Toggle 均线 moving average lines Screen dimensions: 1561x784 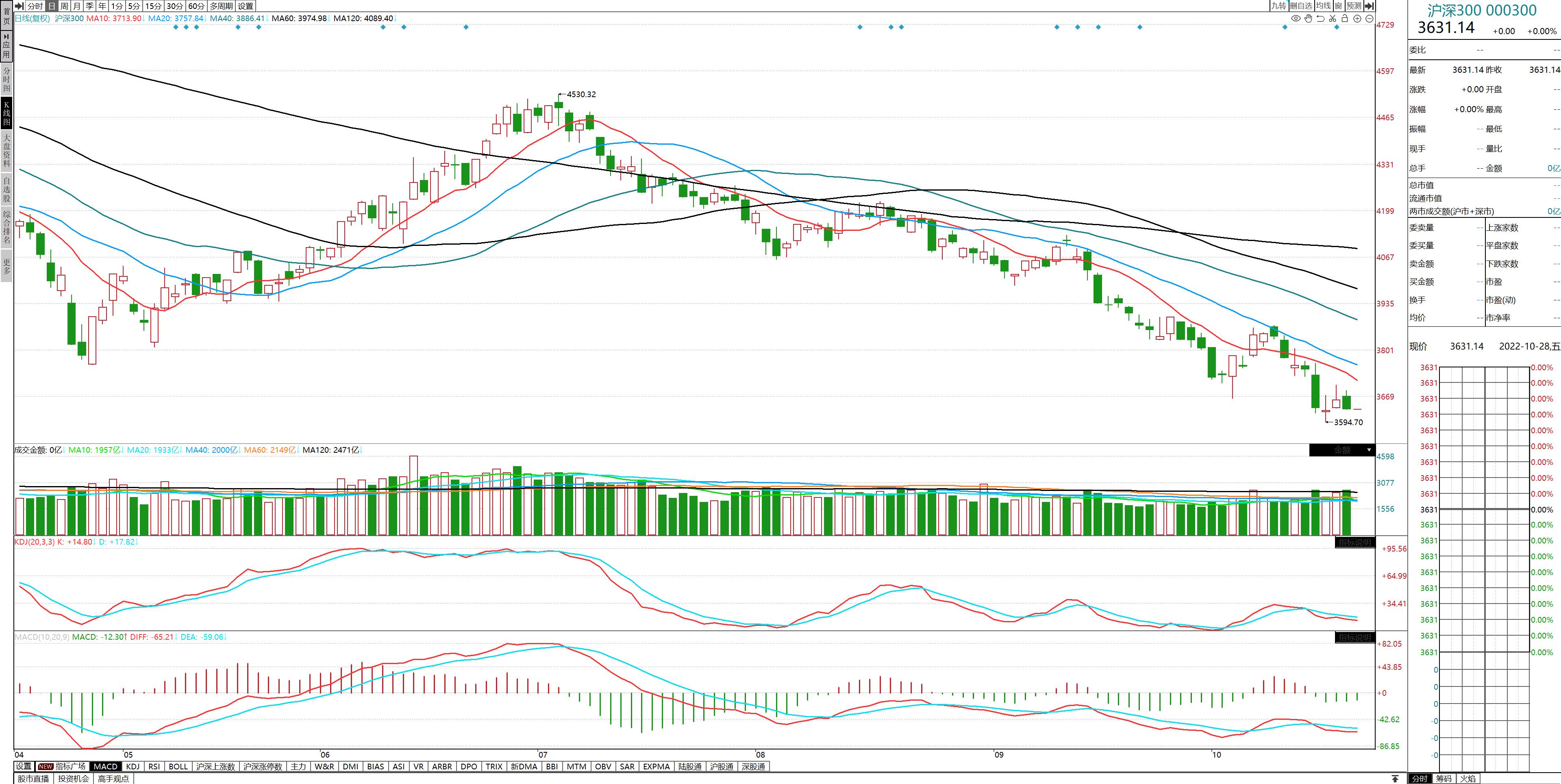(1324, 5)
